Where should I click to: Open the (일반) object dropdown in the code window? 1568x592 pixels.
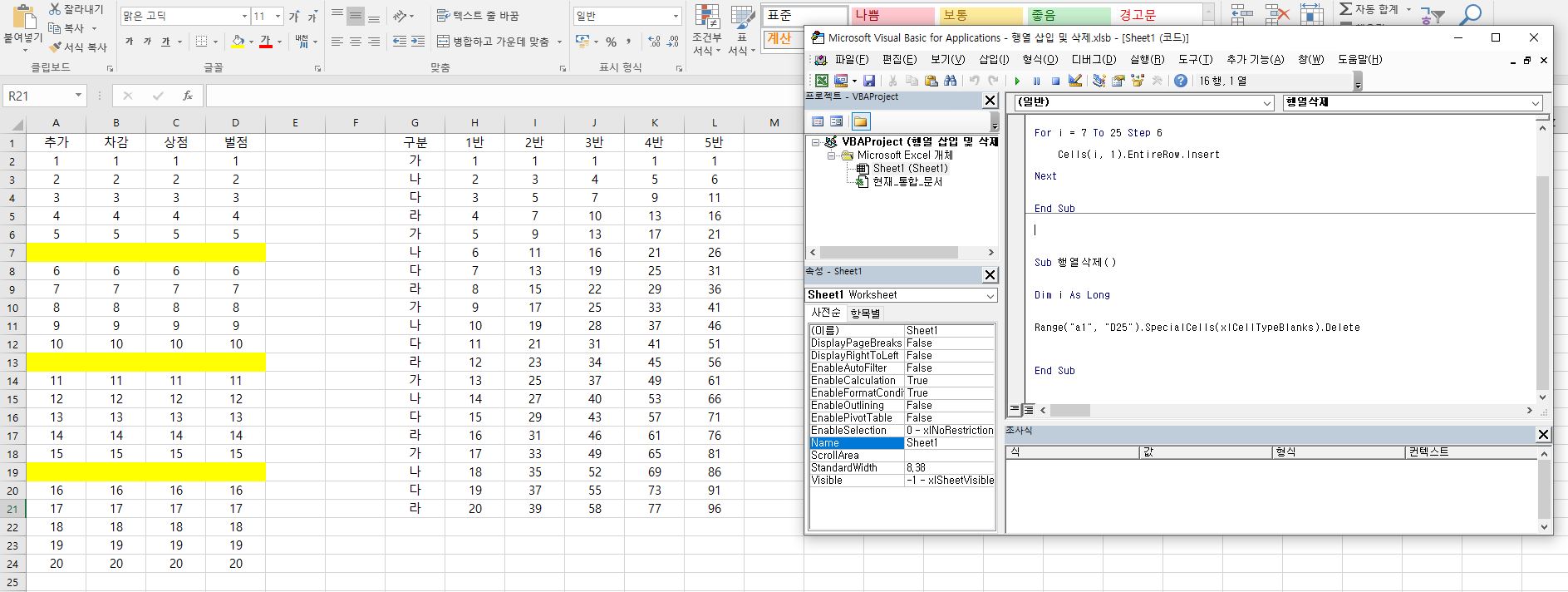pos(1267,102)
